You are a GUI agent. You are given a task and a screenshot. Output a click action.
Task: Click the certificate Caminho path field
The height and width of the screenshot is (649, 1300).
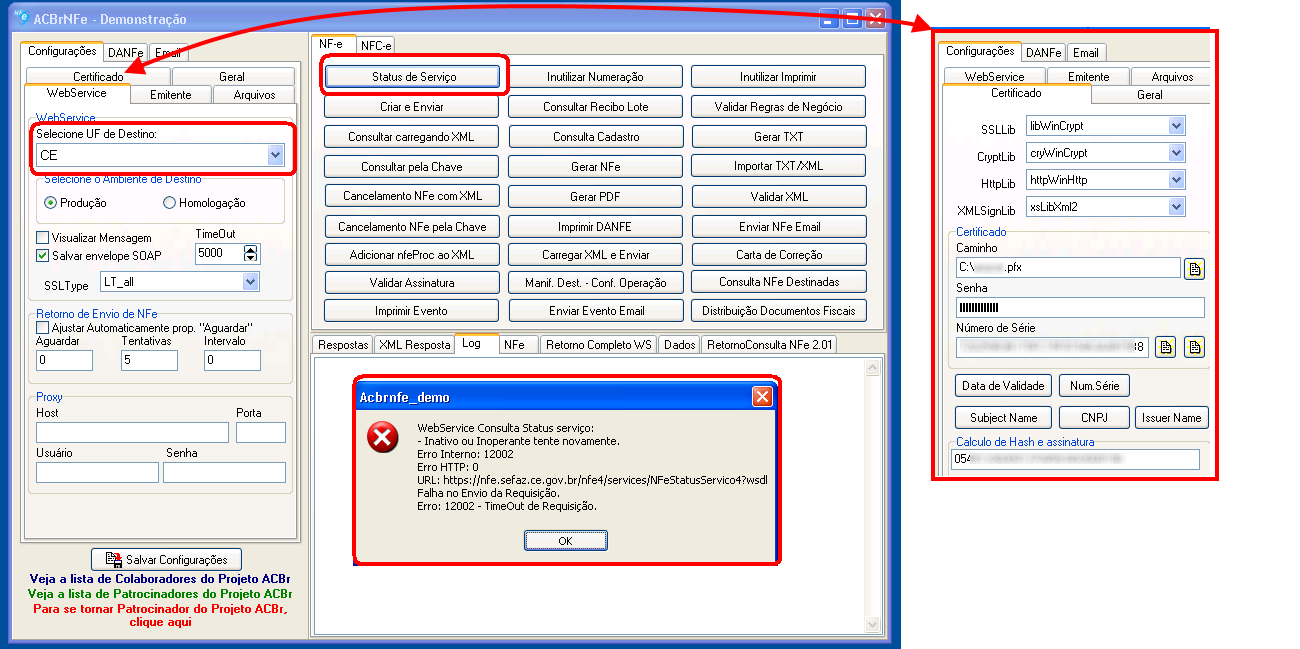pyautogui.click(x=1068, y=268)
